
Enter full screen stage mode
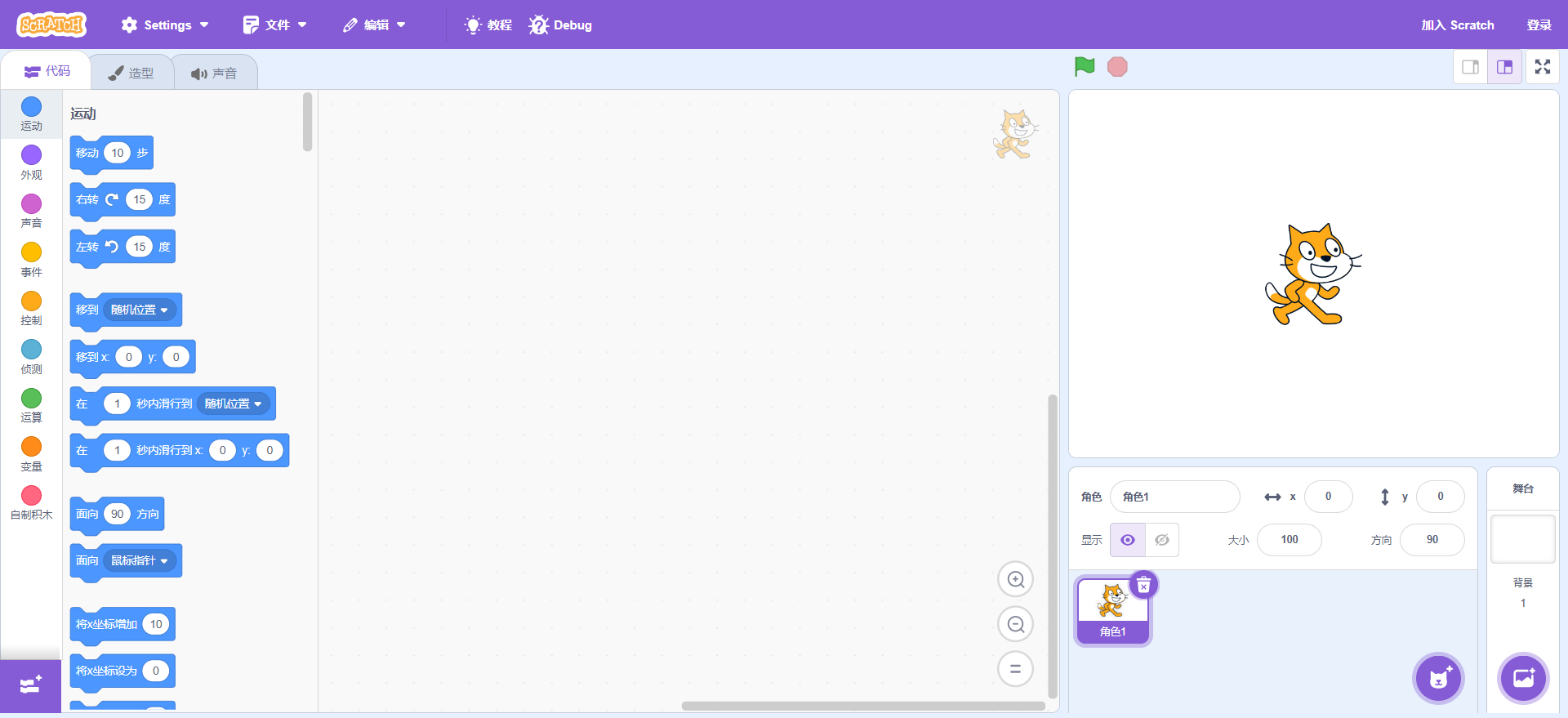point(1542,67)
